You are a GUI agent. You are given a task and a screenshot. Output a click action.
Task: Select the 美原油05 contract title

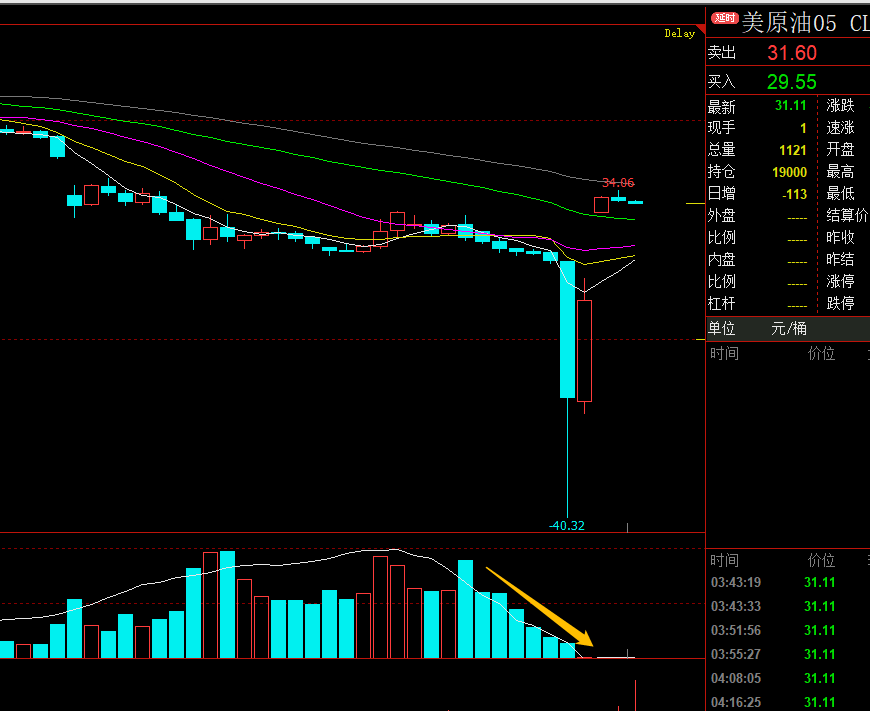[788, 23]
